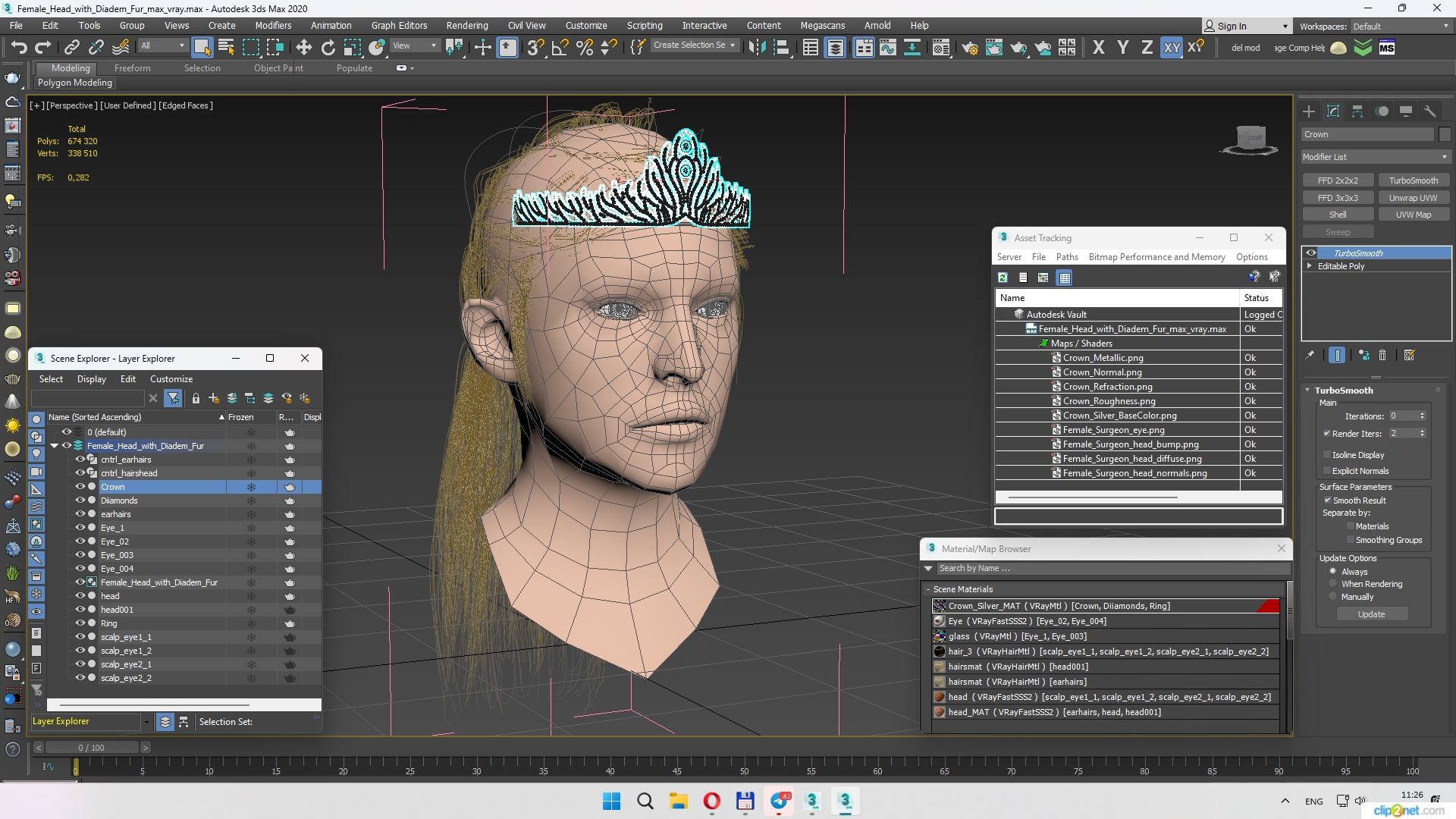Toggle Smooth Result checkbox
Image resolution: width=1456 pixels, height=819 pixels.
tap(1328, 500)
